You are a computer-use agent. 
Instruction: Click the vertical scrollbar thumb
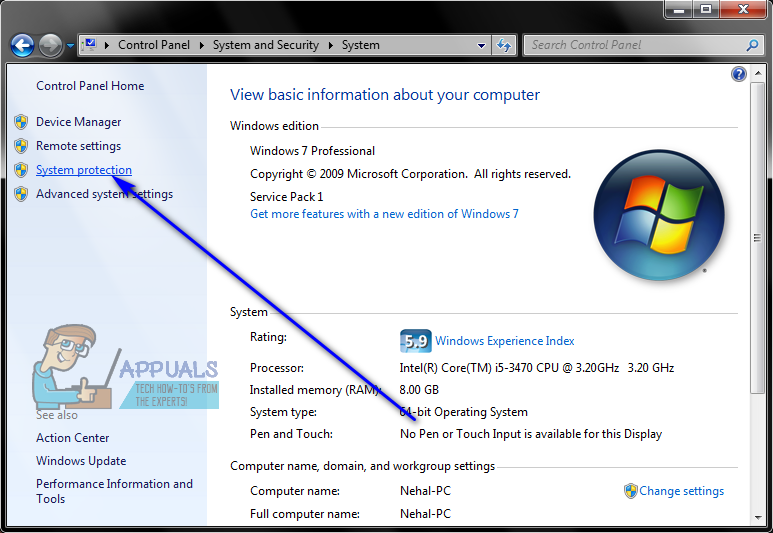(x=758, y=238)
